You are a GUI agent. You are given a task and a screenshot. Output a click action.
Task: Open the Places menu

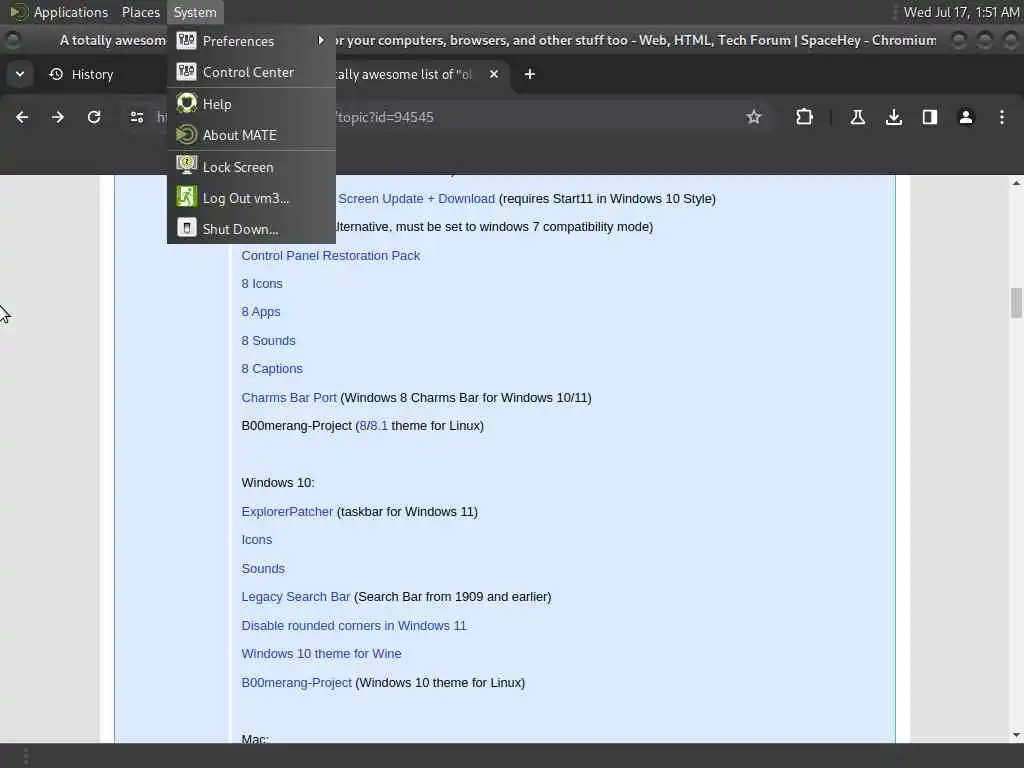(141, 12)
